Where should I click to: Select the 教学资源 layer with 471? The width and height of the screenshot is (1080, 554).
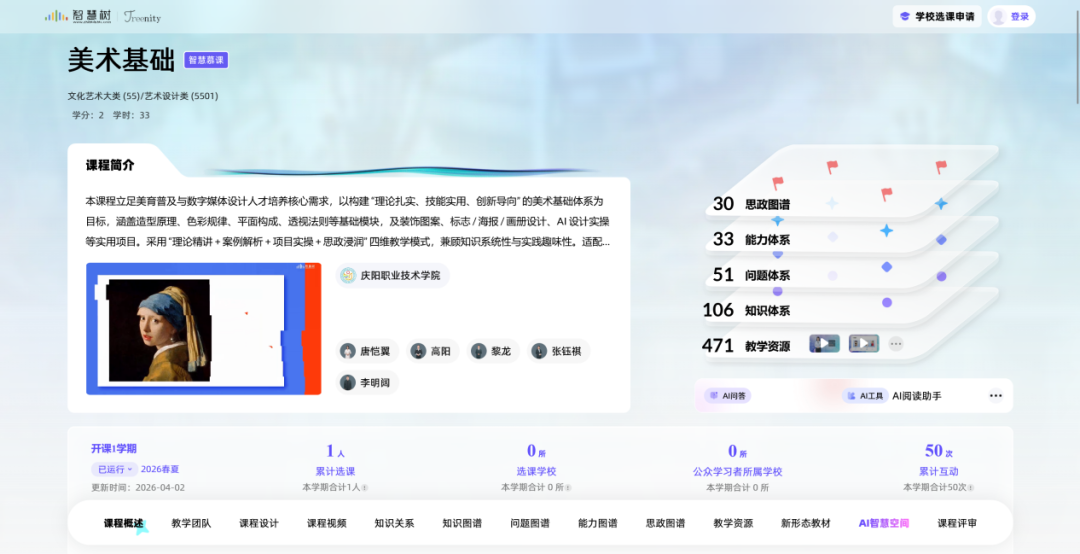746,346
